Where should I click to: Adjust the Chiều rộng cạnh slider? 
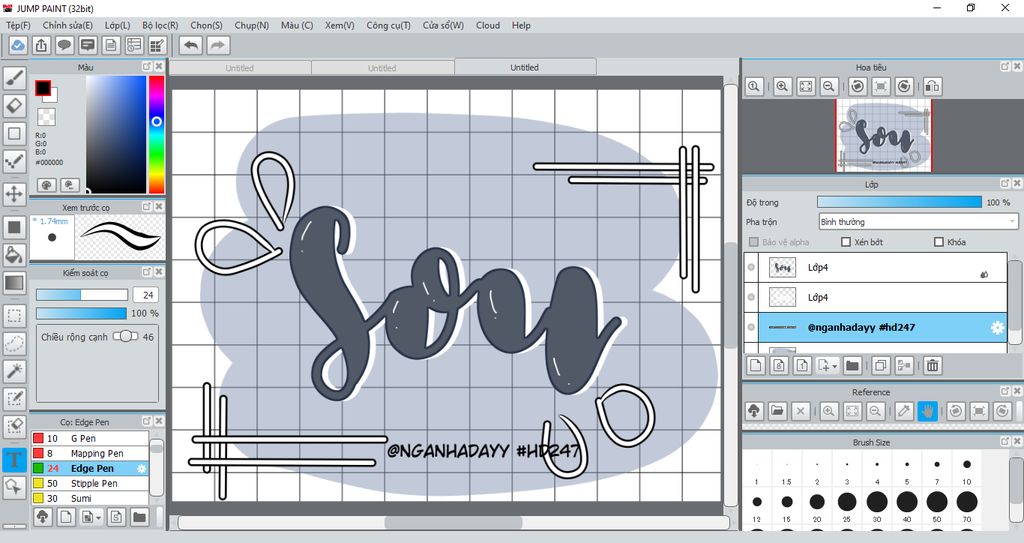point(125,336)
